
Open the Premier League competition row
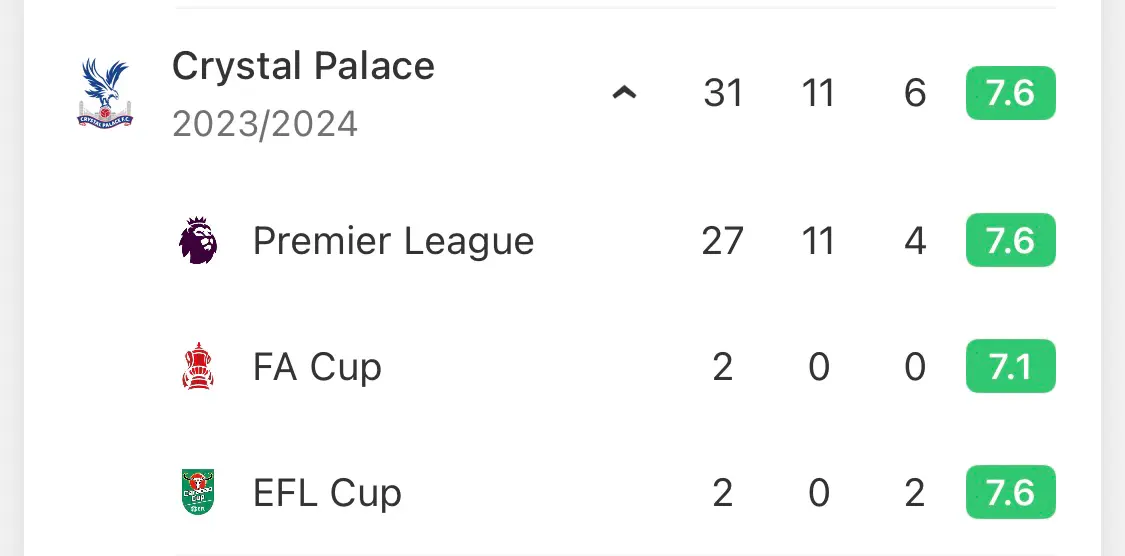562,240
